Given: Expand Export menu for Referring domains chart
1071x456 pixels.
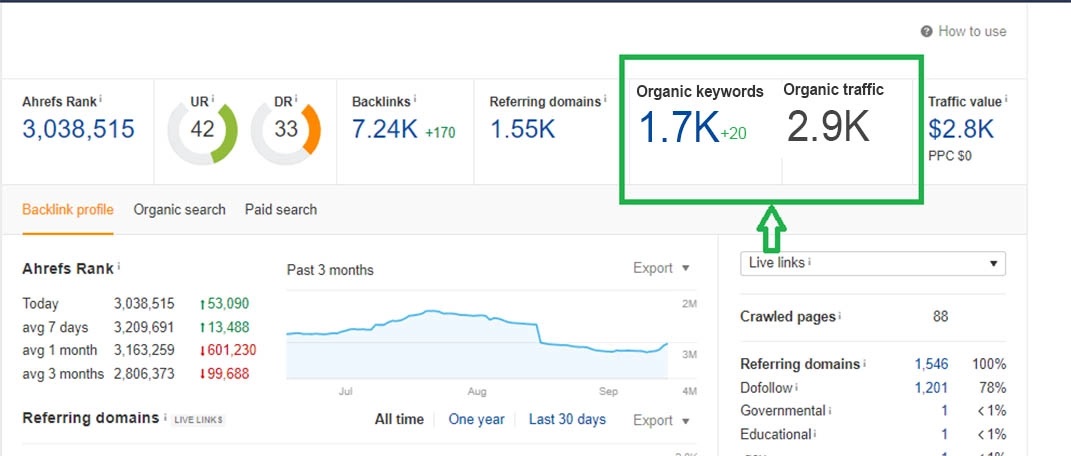Looking at the screenshot, I should (661, 420).
